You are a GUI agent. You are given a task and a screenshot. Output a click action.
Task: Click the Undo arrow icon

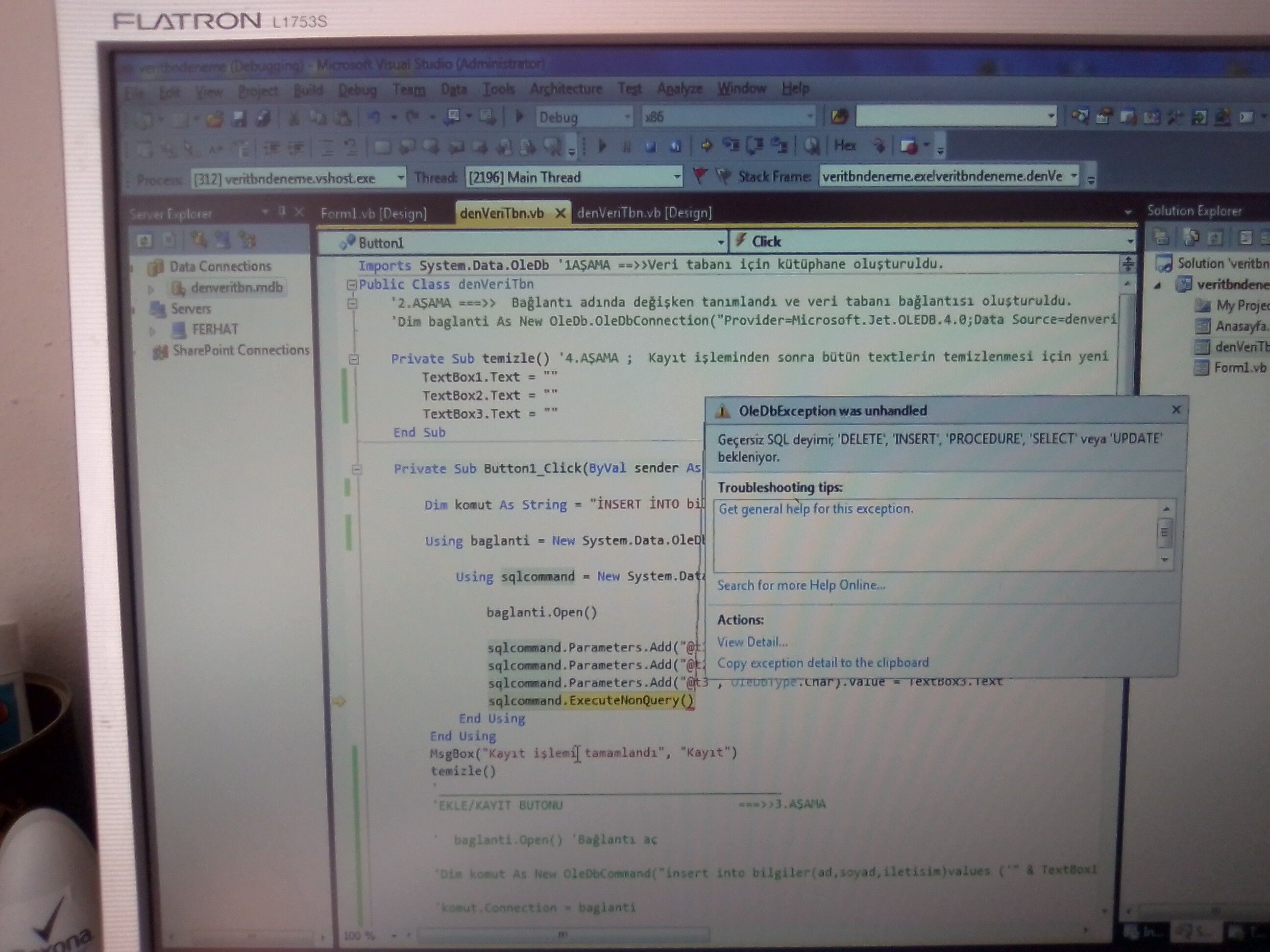(x=374, y=118)
